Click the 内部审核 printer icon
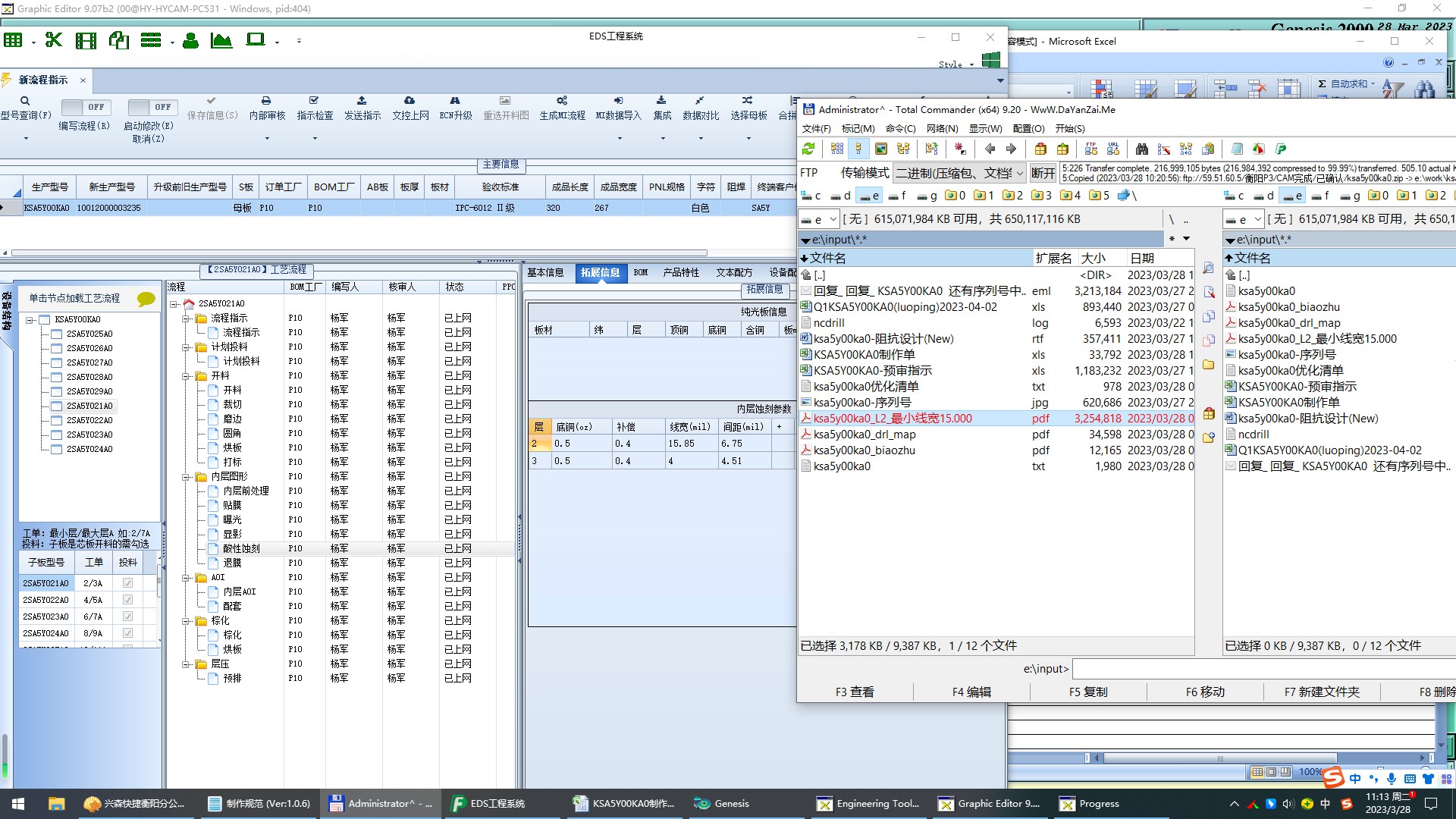This screenshot has height=819, width=1456. pyautogui.click(x=266, y=101)
